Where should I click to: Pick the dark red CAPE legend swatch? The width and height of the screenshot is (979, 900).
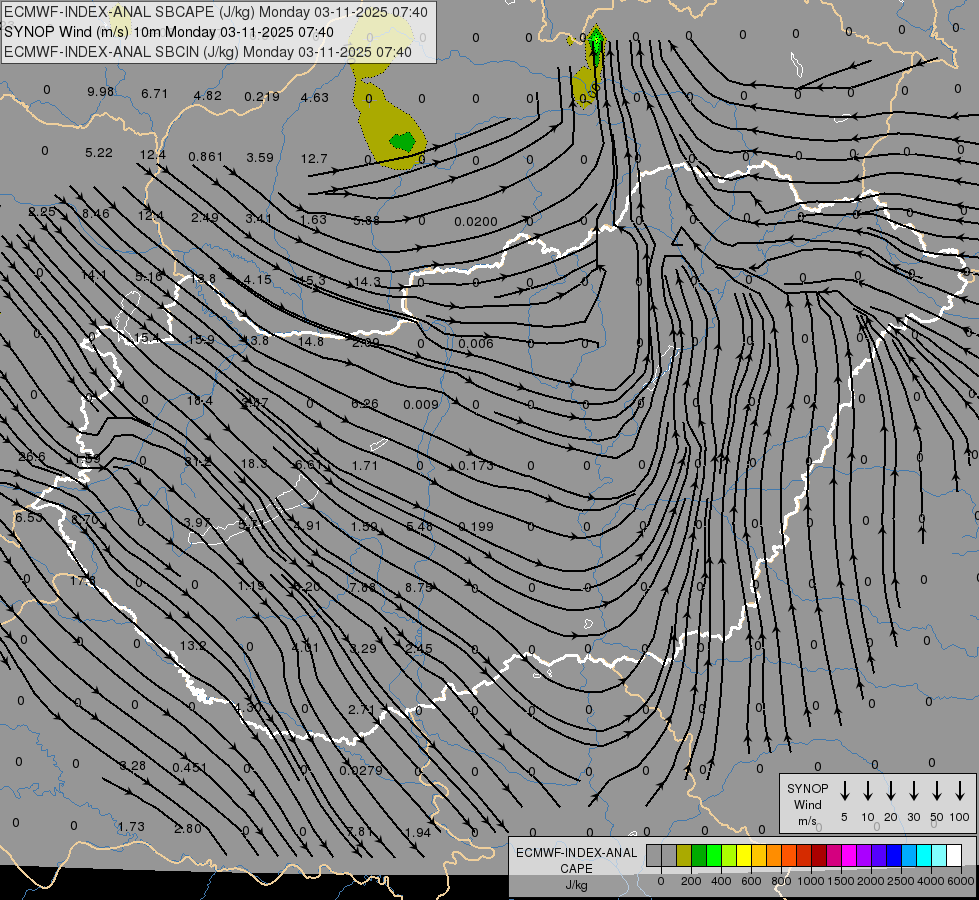coord(819,856)
